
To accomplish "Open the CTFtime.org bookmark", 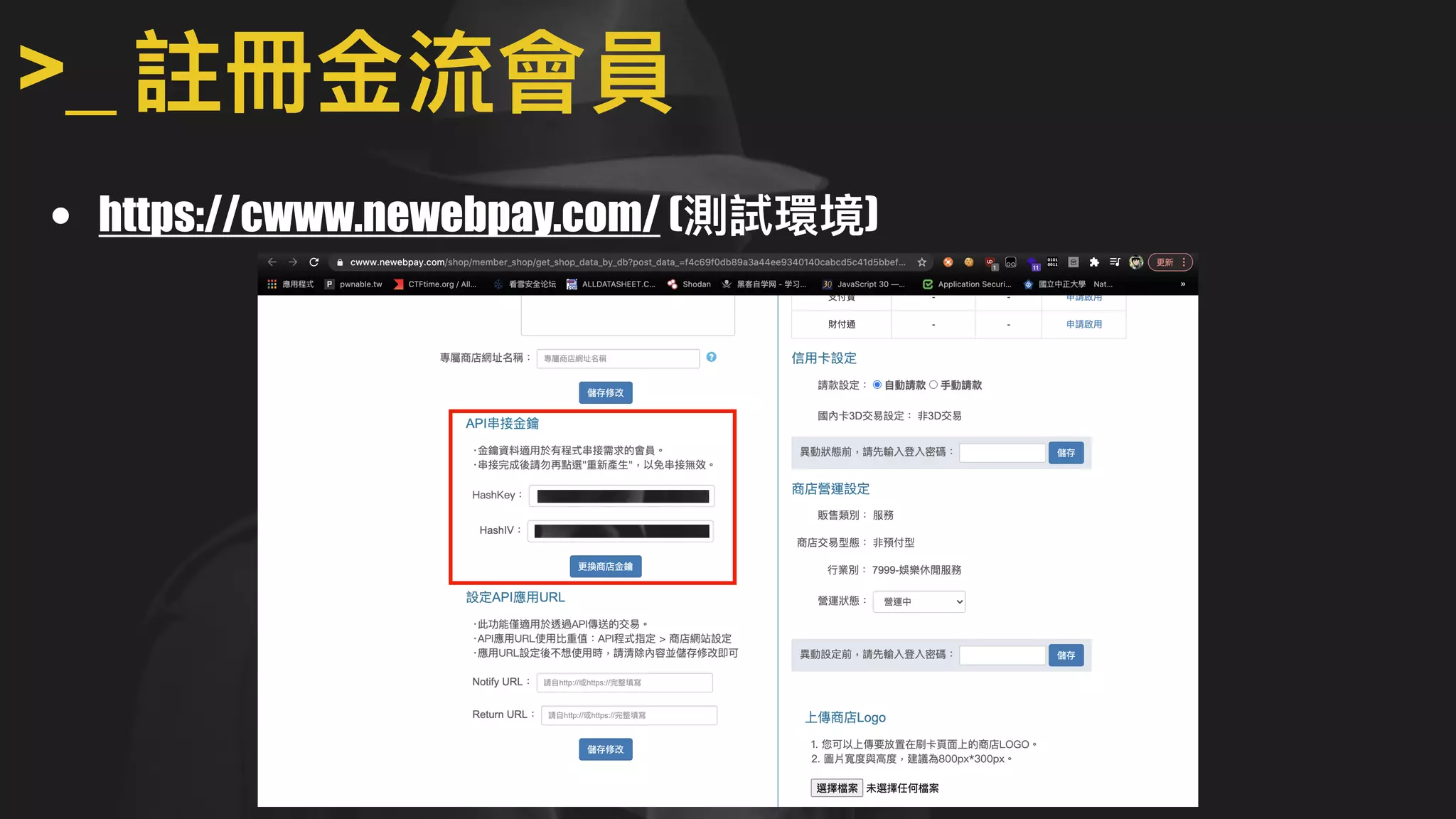I will point(435,284).
